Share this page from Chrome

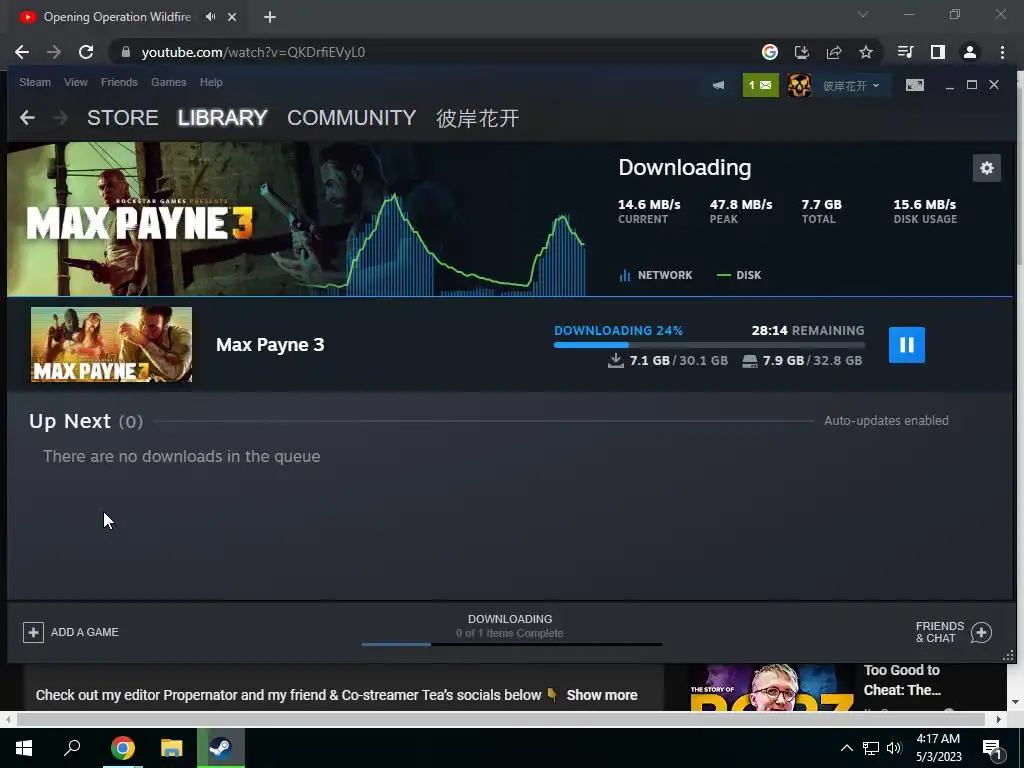[x=833, y=52]
